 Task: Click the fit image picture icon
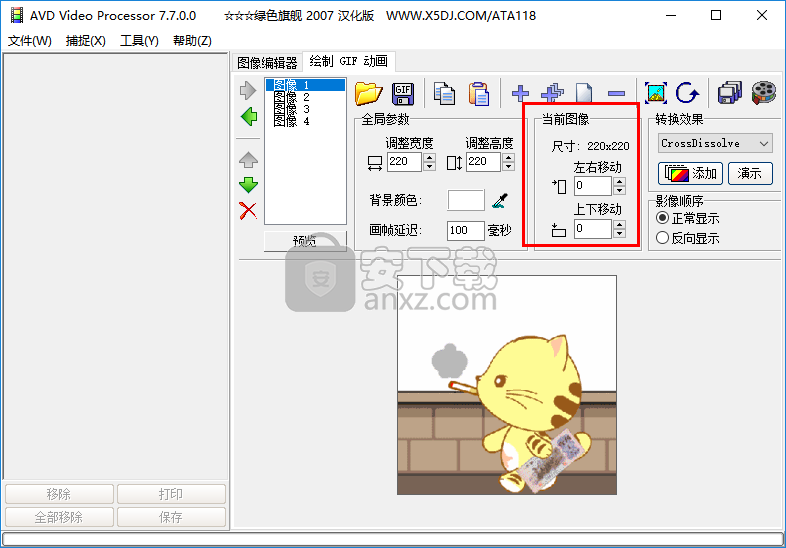click(x=656, y=93)
